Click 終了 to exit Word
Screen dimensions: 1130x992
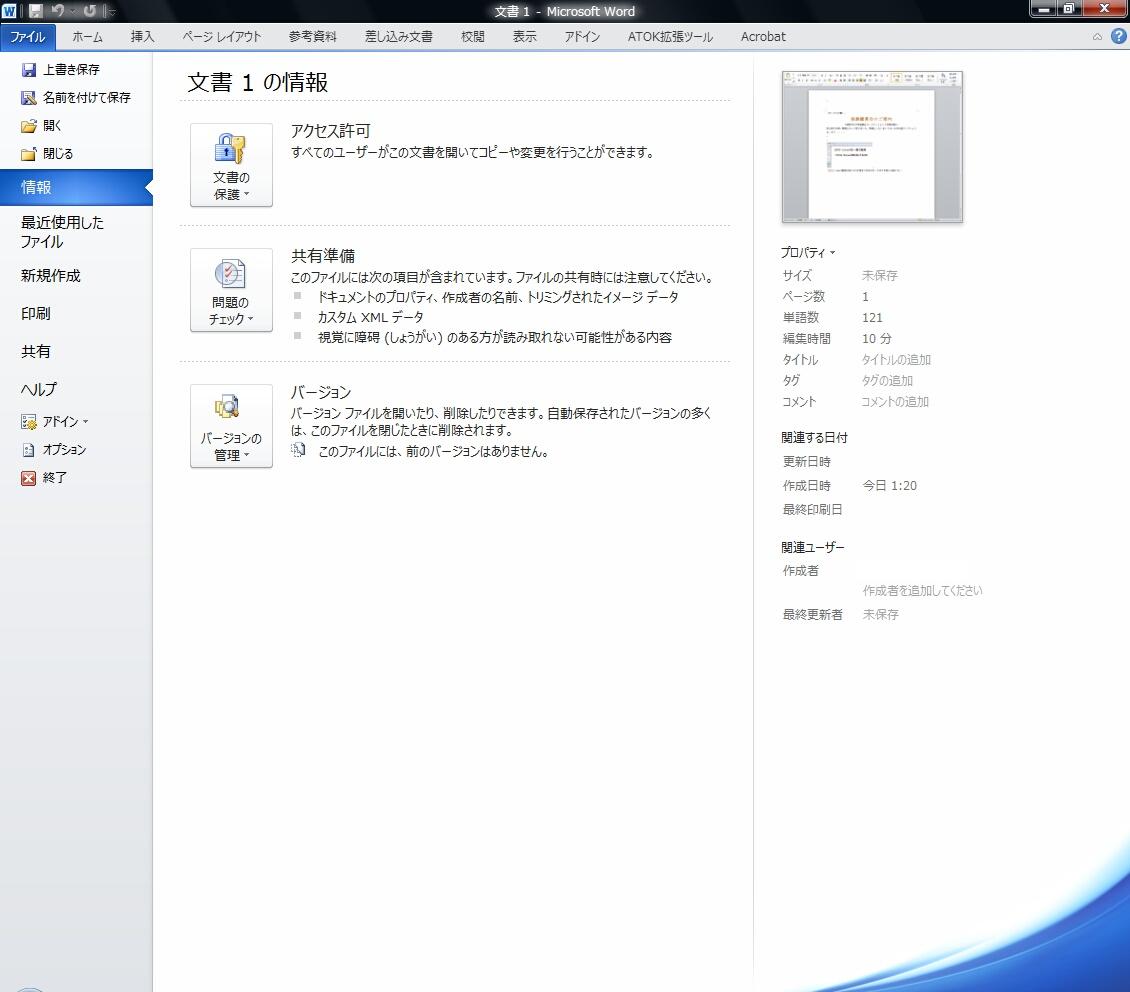44,478
